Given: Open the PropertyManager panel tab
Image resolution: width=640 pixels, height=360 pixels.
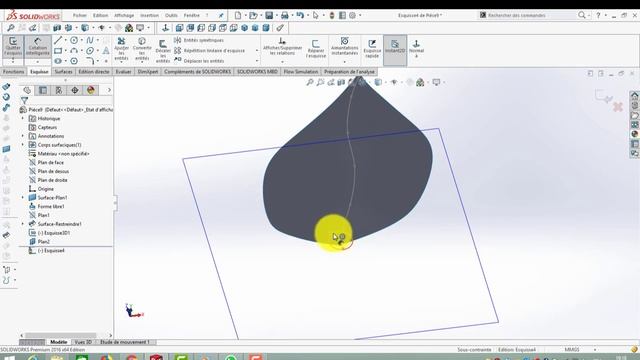Looking at the screenshot, I should coord(43,90).
